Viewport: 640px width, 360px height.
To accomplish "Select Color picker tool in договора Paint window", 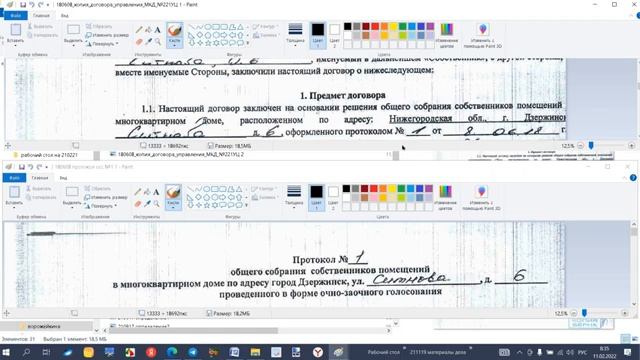I will 148,42.
